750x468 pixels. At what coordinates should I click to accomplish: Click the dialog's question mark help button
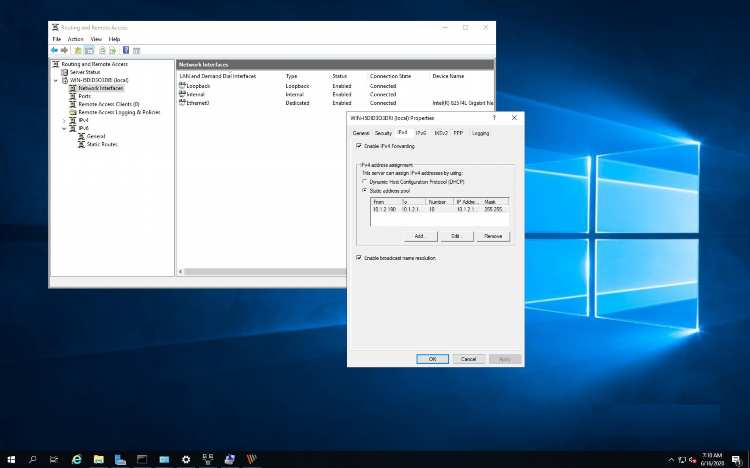(x=494, y=118)
